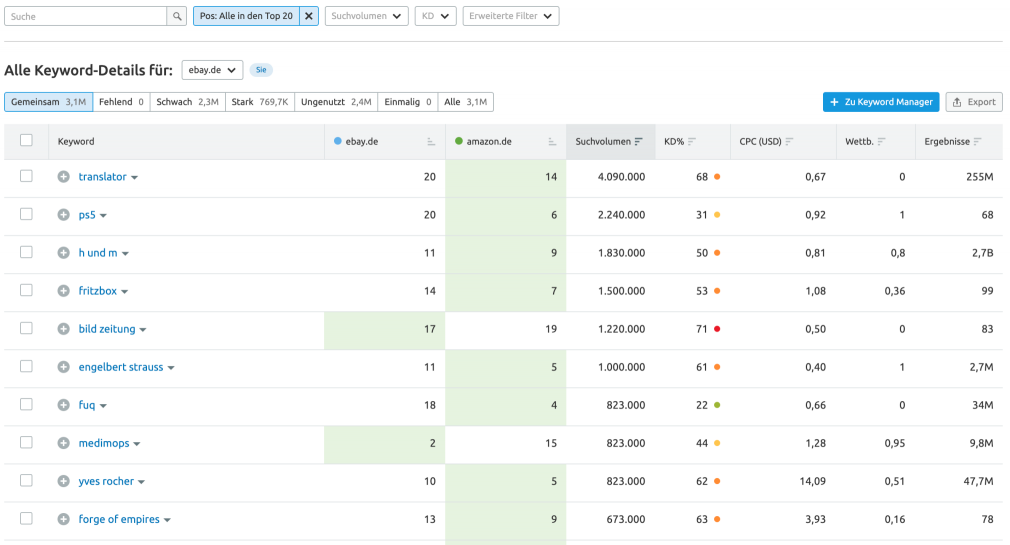Check the 'engelbert strauss' row checkbox
Image resolution: width=1010 pixels, height=545 pixels.
pyautogui.click(x=26, y=366)
